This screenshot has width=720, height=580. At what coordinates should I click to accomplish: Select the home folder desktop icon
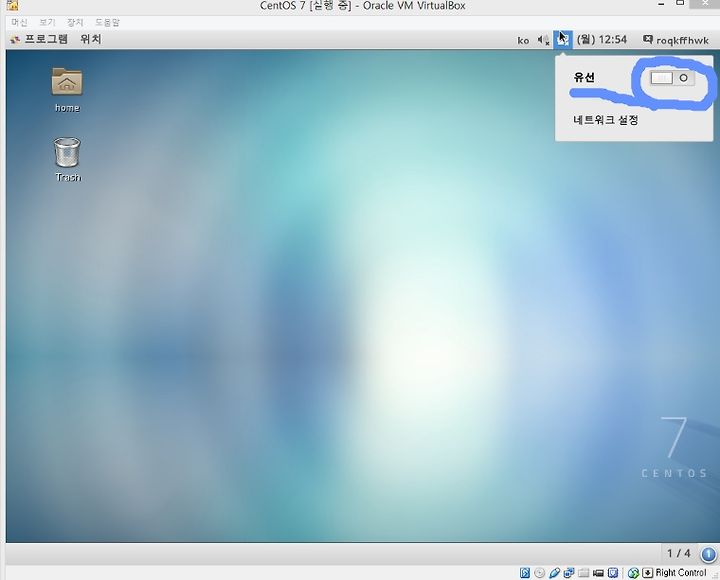point(67,90)
